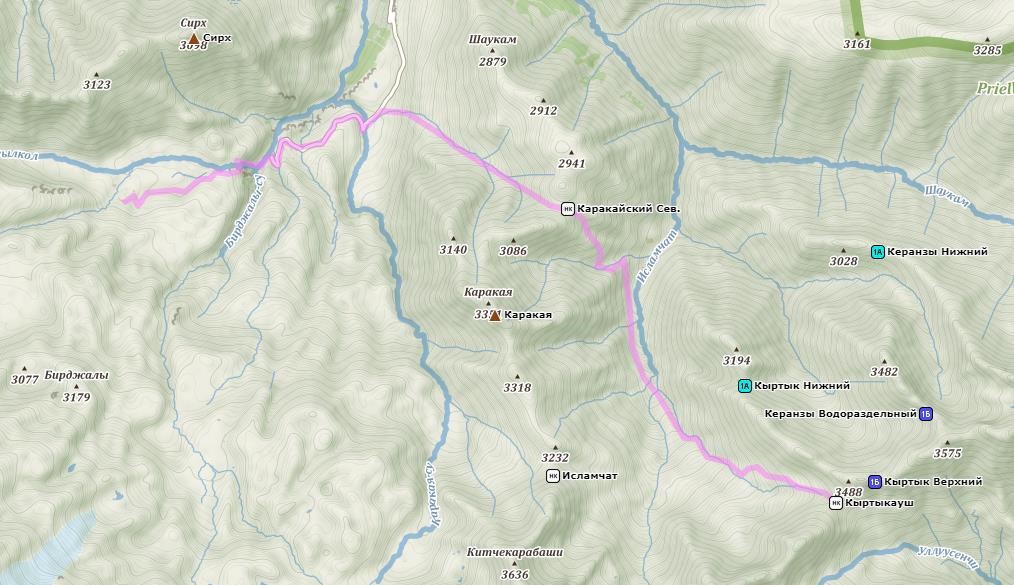
Task: Click the Каракая brown peak marker
Action: (495, 315)
